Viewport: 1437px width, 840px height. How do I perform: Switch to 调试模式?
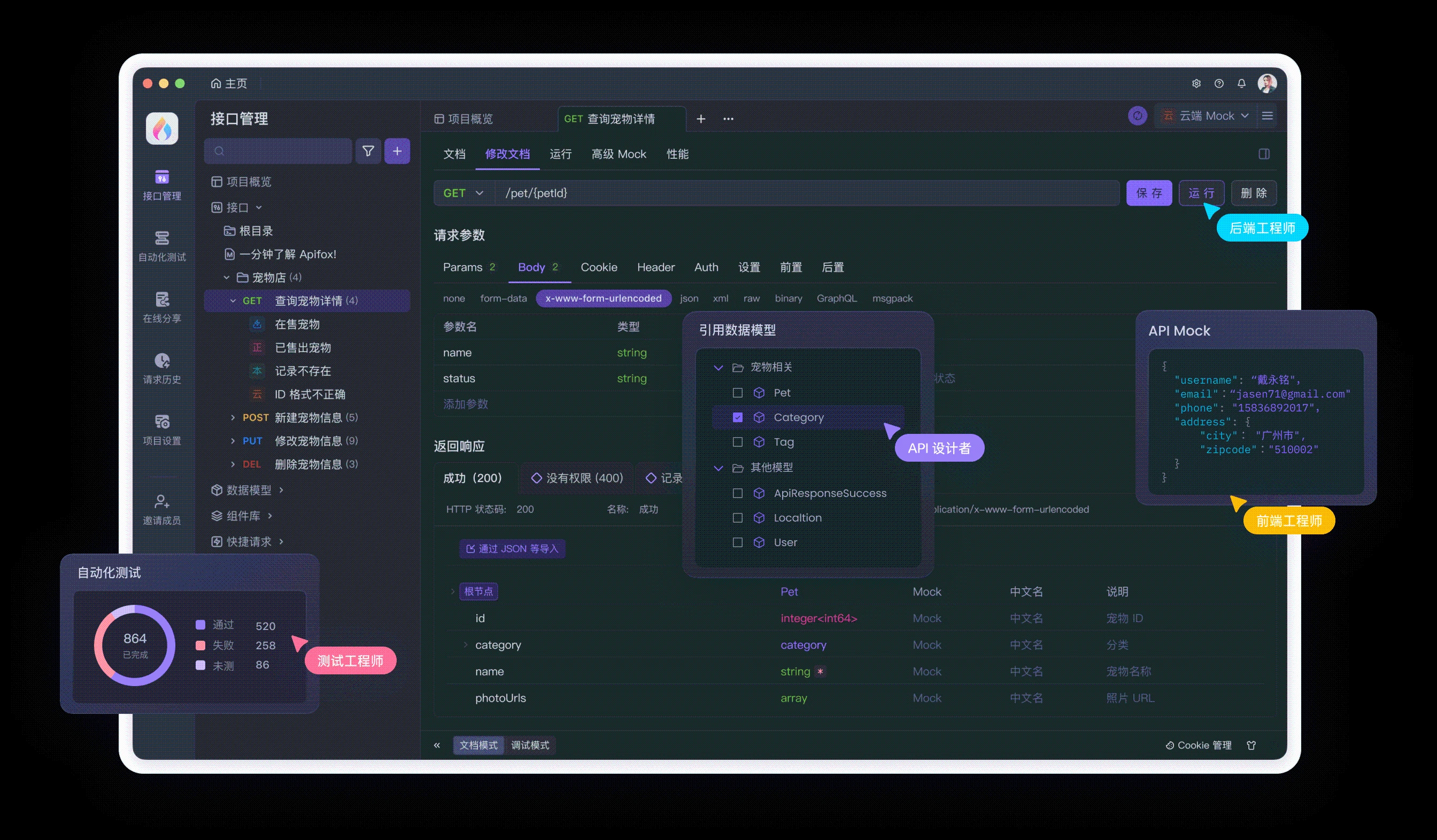(530, 745)
